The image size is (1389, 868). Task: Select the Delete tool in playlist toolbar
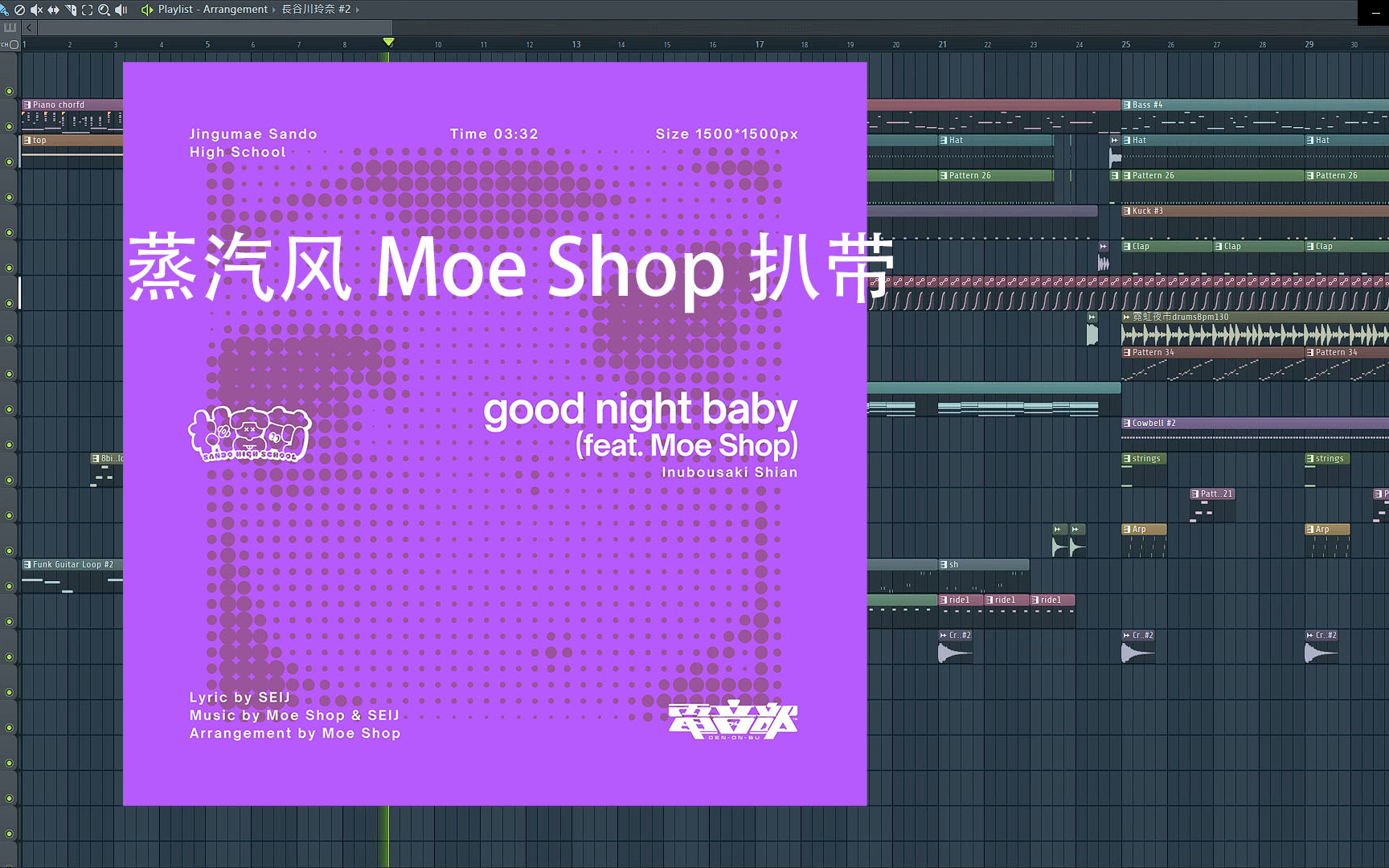pyautogui.click(x=19, y=10)
